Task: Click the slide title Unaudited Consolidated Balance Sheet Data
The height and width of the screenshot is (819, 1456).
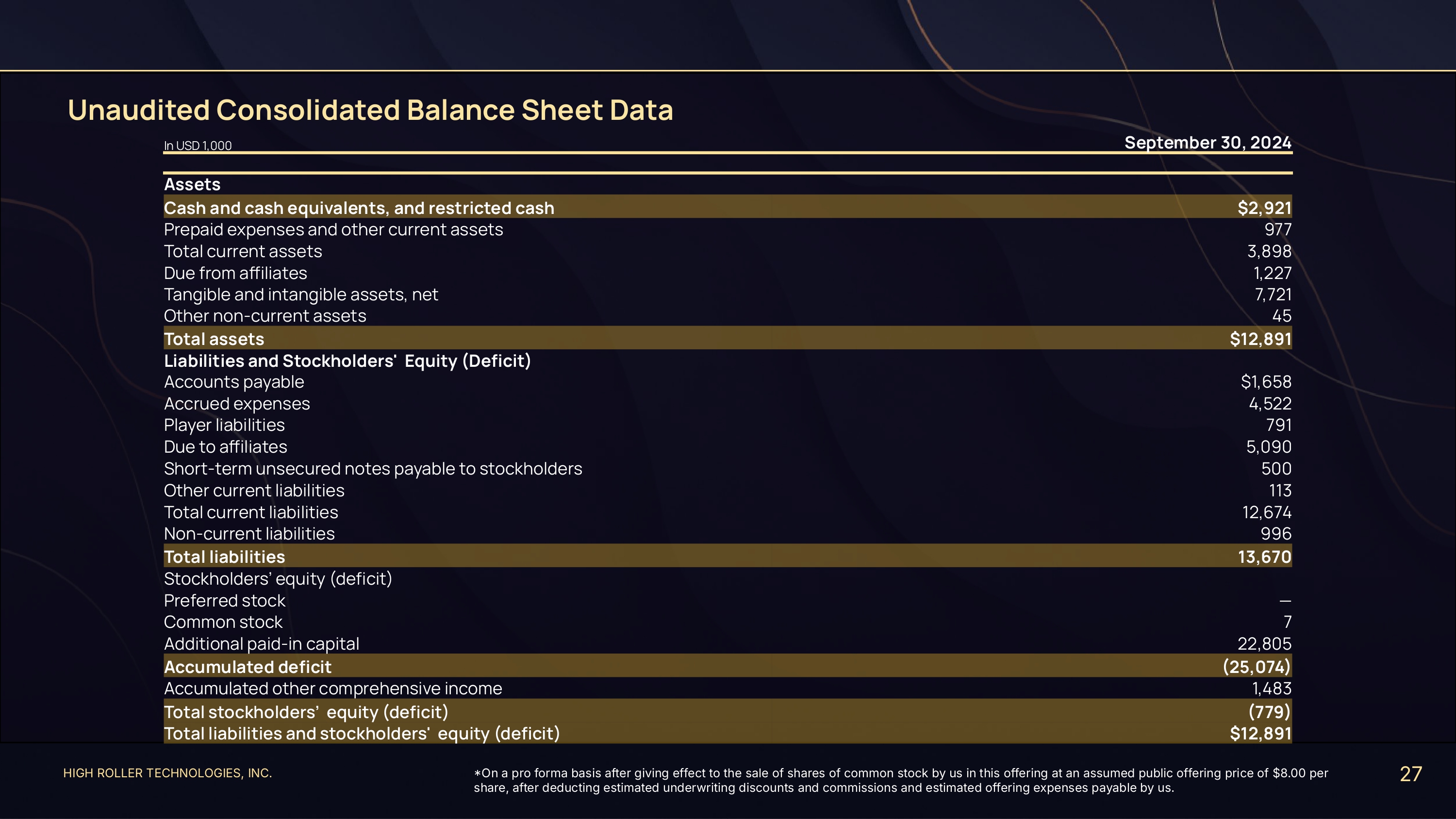Action: [370, 110]
